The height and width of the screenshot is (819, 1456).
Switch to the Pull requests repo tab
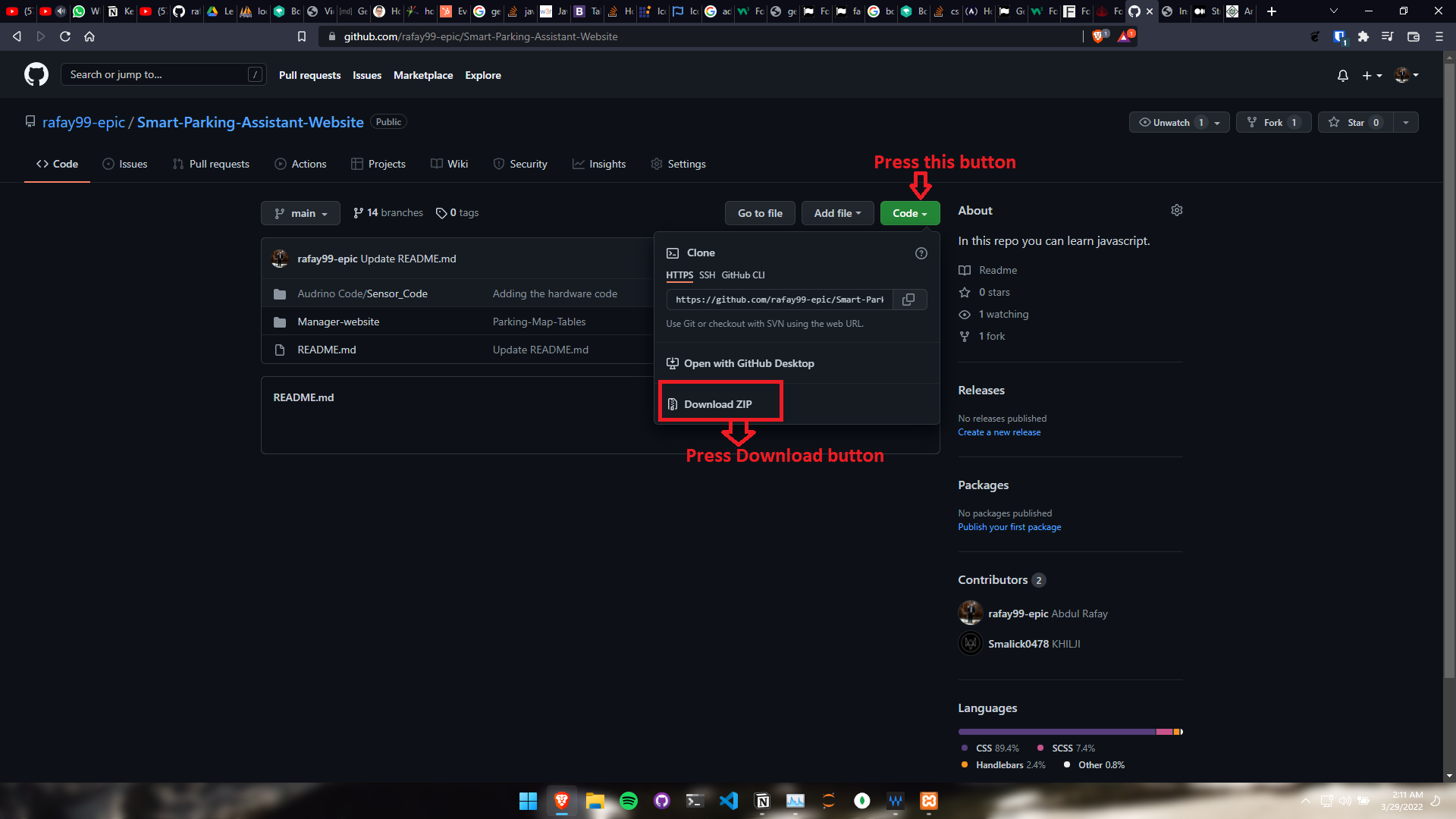click(211, 164)
